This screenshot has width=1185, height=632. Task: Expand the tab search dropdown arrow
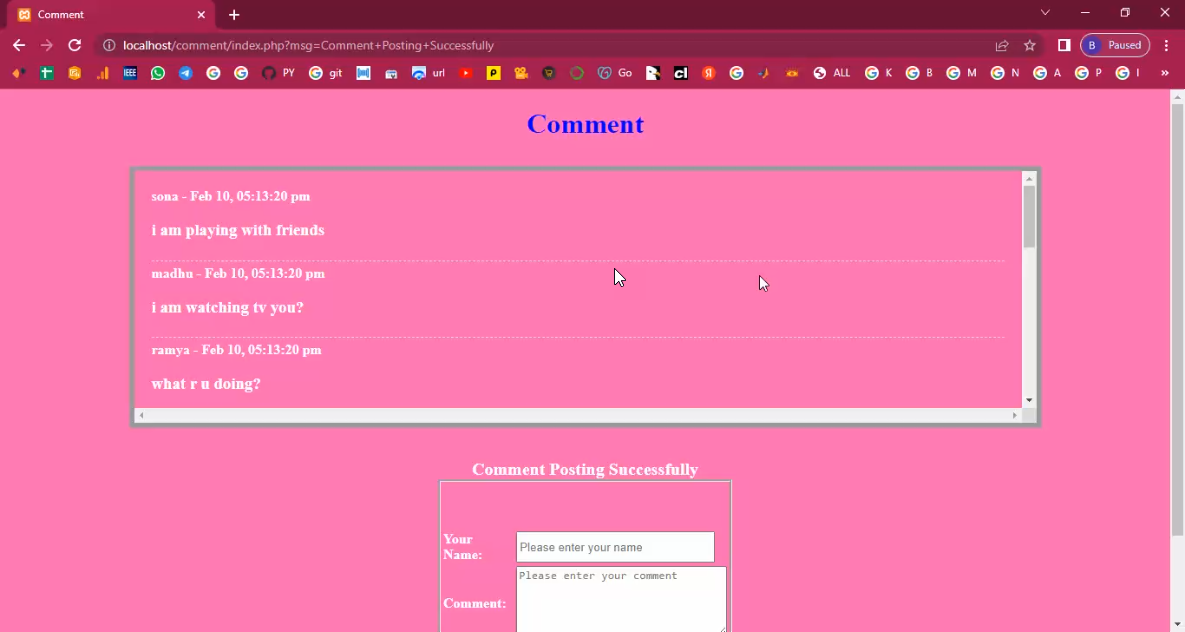tap(1045, 13)
